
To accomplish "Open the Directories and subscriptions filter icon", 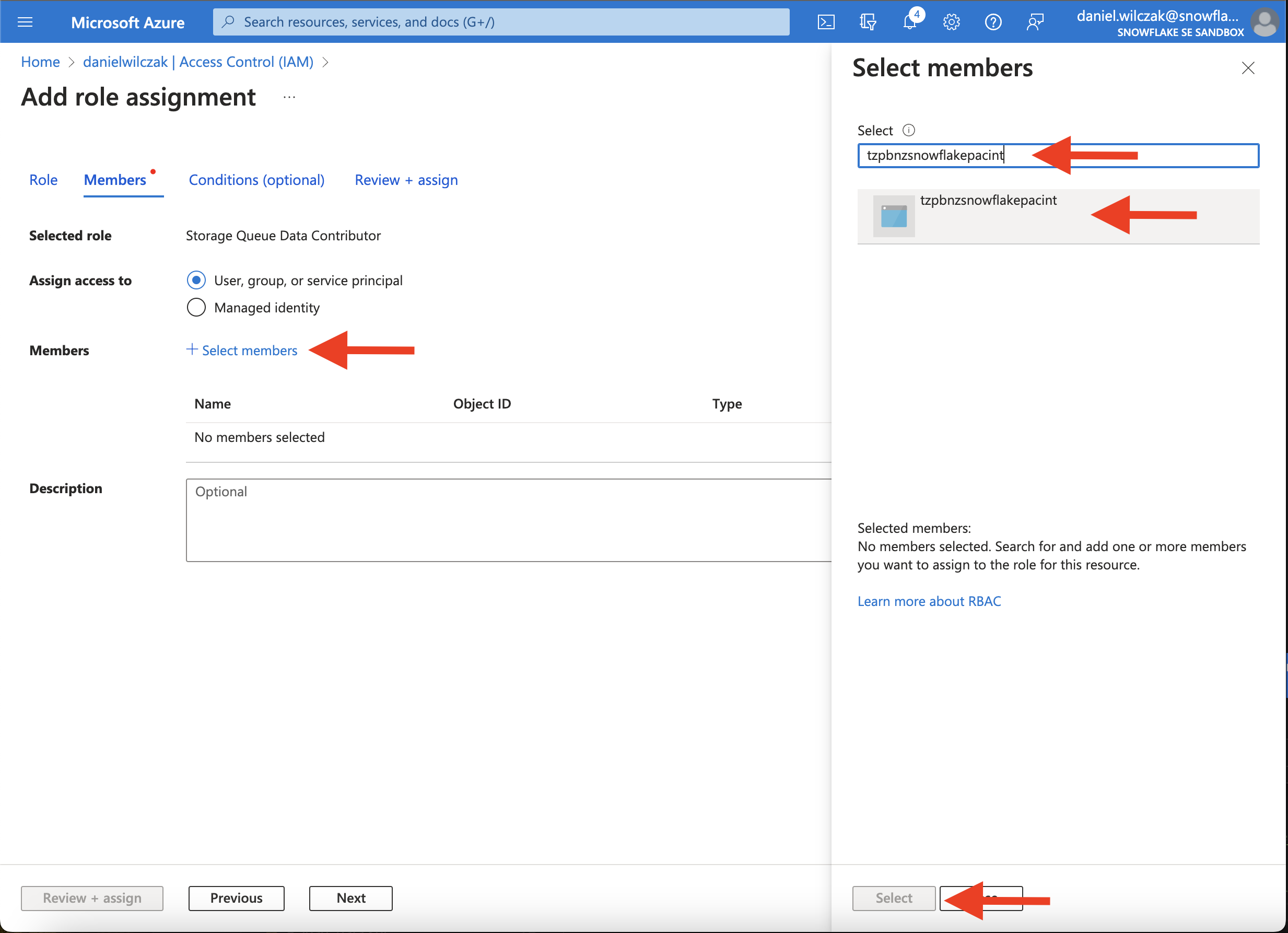I will click(868, 22).
